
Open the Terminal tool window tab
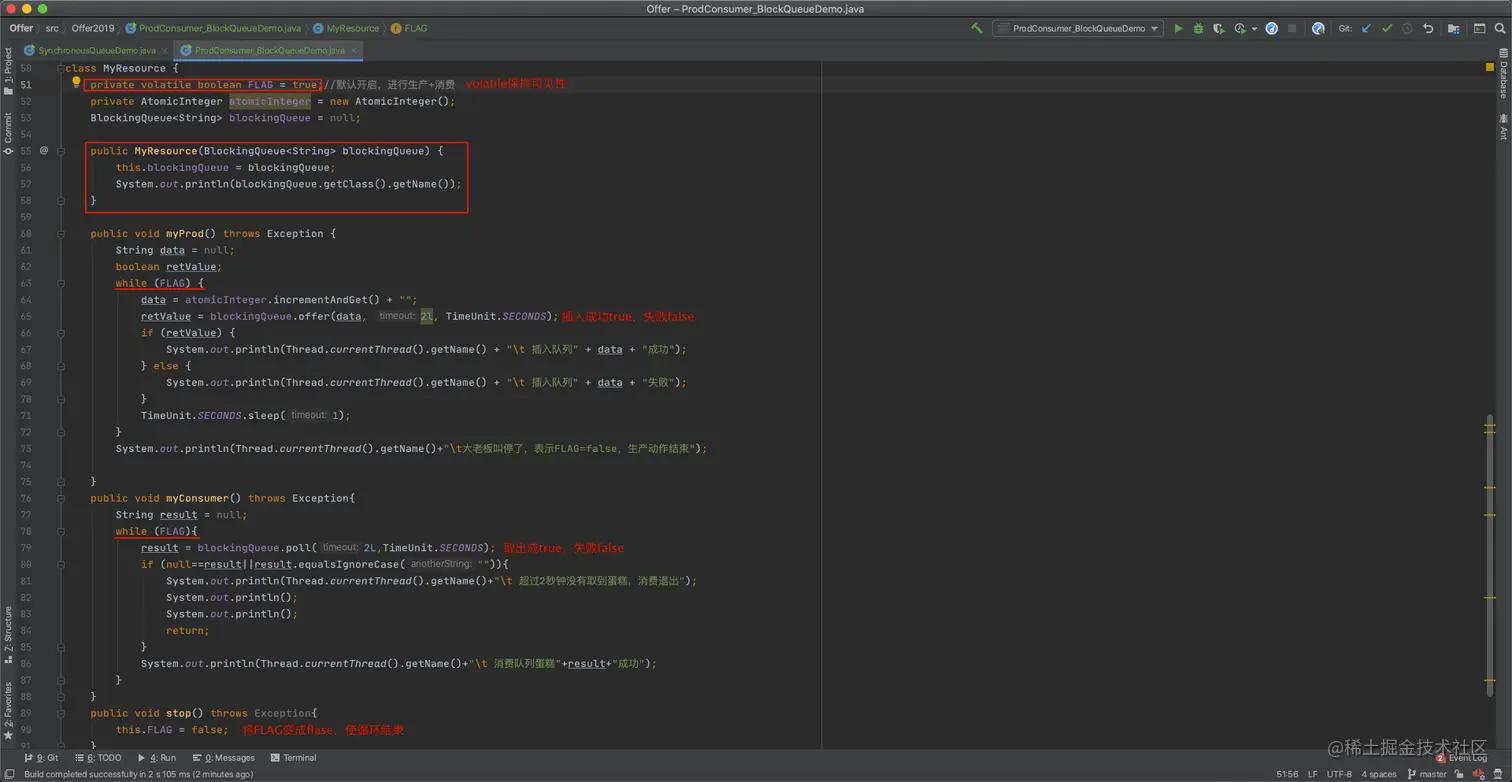(294, 758)
